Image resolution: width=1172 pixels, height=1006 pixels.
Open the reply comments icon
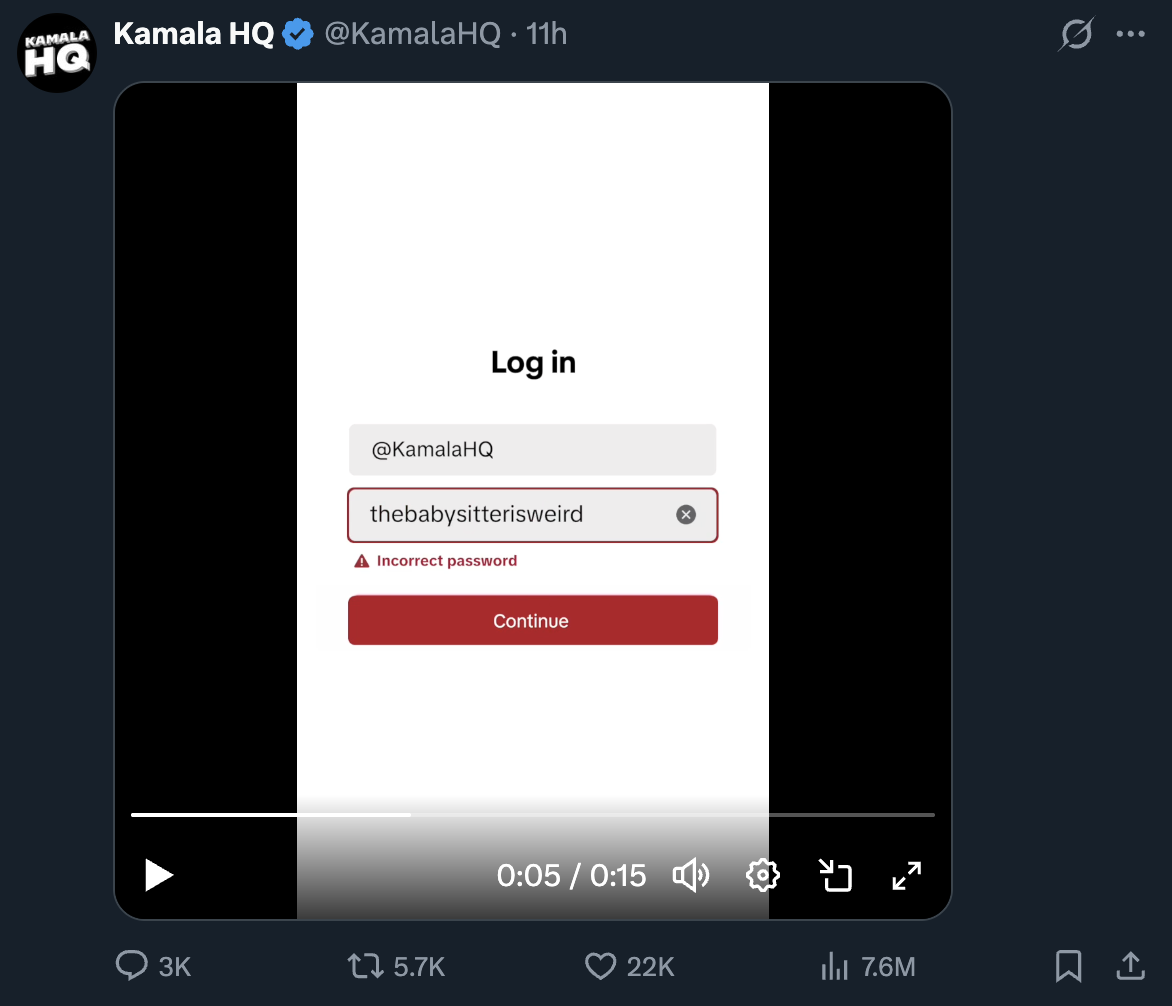(132, 966)
